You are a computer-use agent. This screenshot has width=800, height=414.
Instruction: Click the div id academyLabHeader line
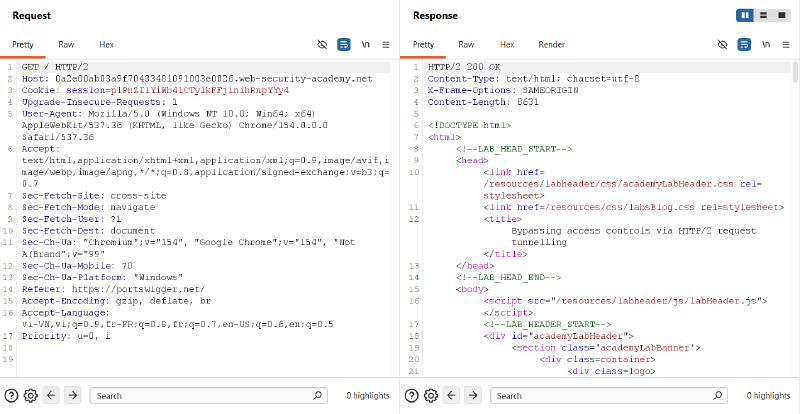(x=558, y=336)
